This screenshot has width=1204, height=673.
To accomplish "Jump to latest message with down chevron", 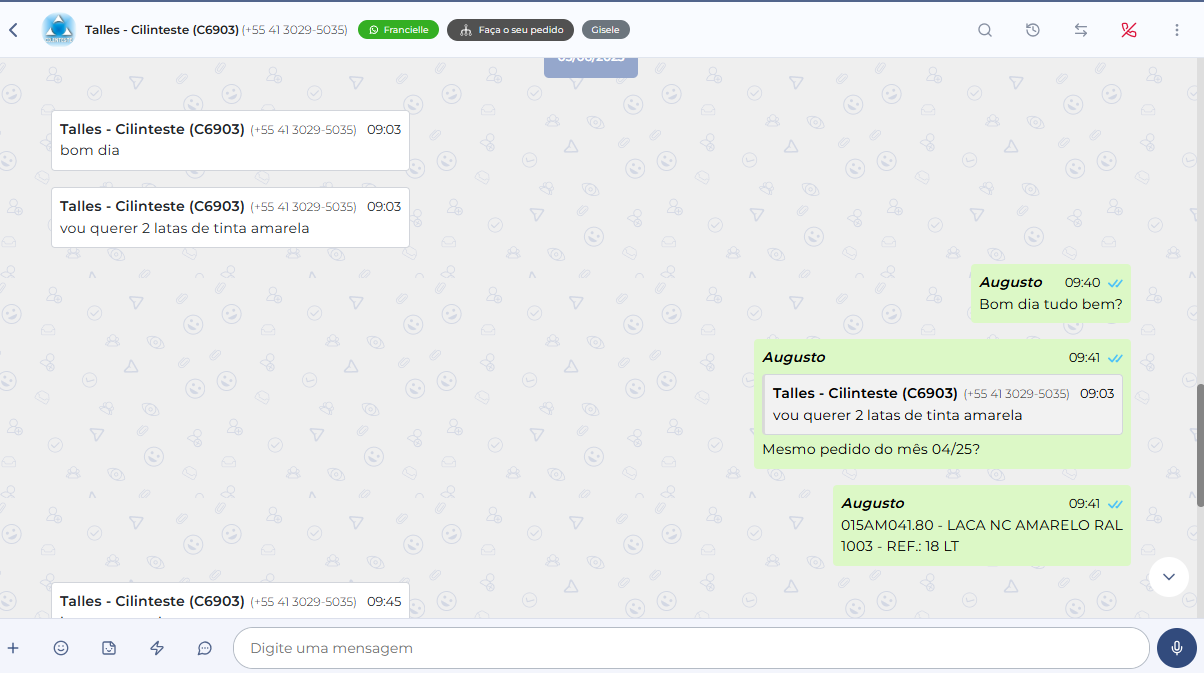I will click(x=1168, y=576).
